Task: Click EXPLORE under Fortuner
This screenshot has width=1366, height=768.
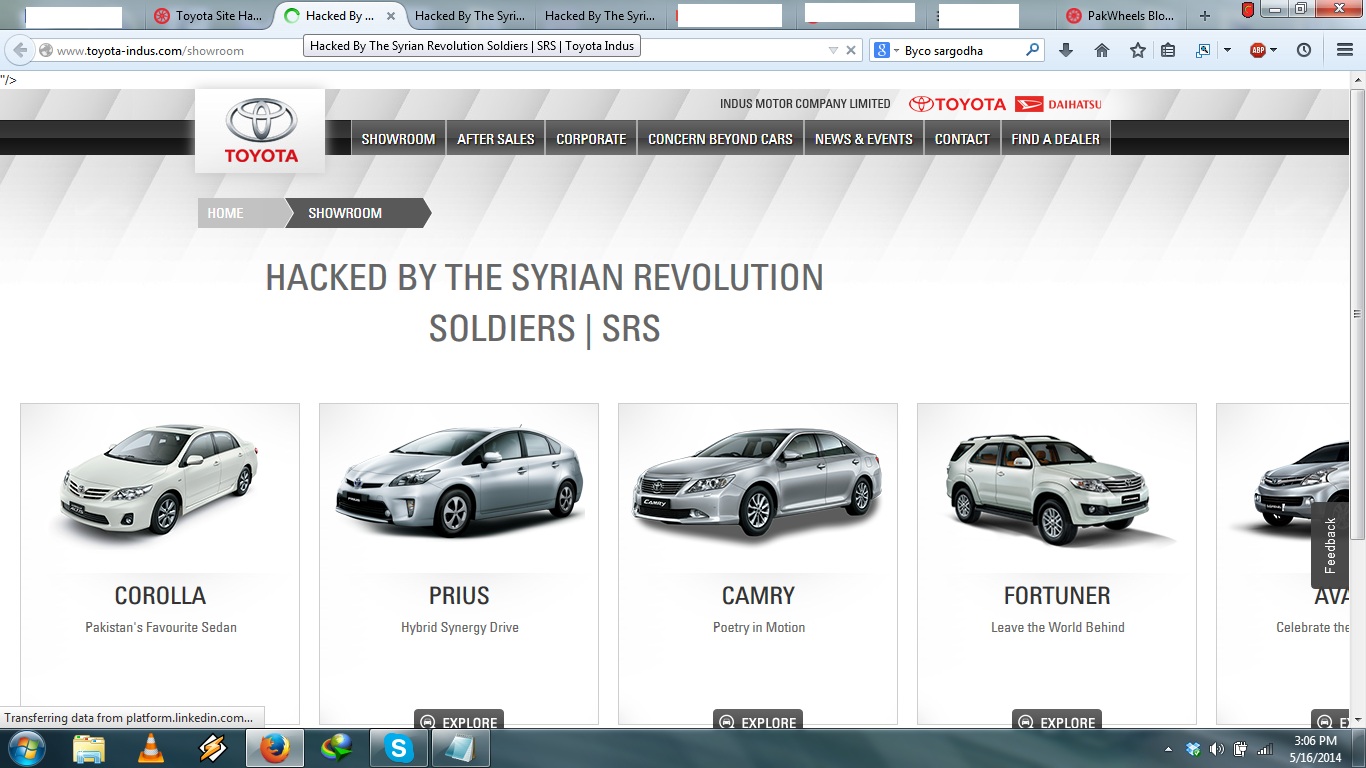Action: pos(1057,721)
